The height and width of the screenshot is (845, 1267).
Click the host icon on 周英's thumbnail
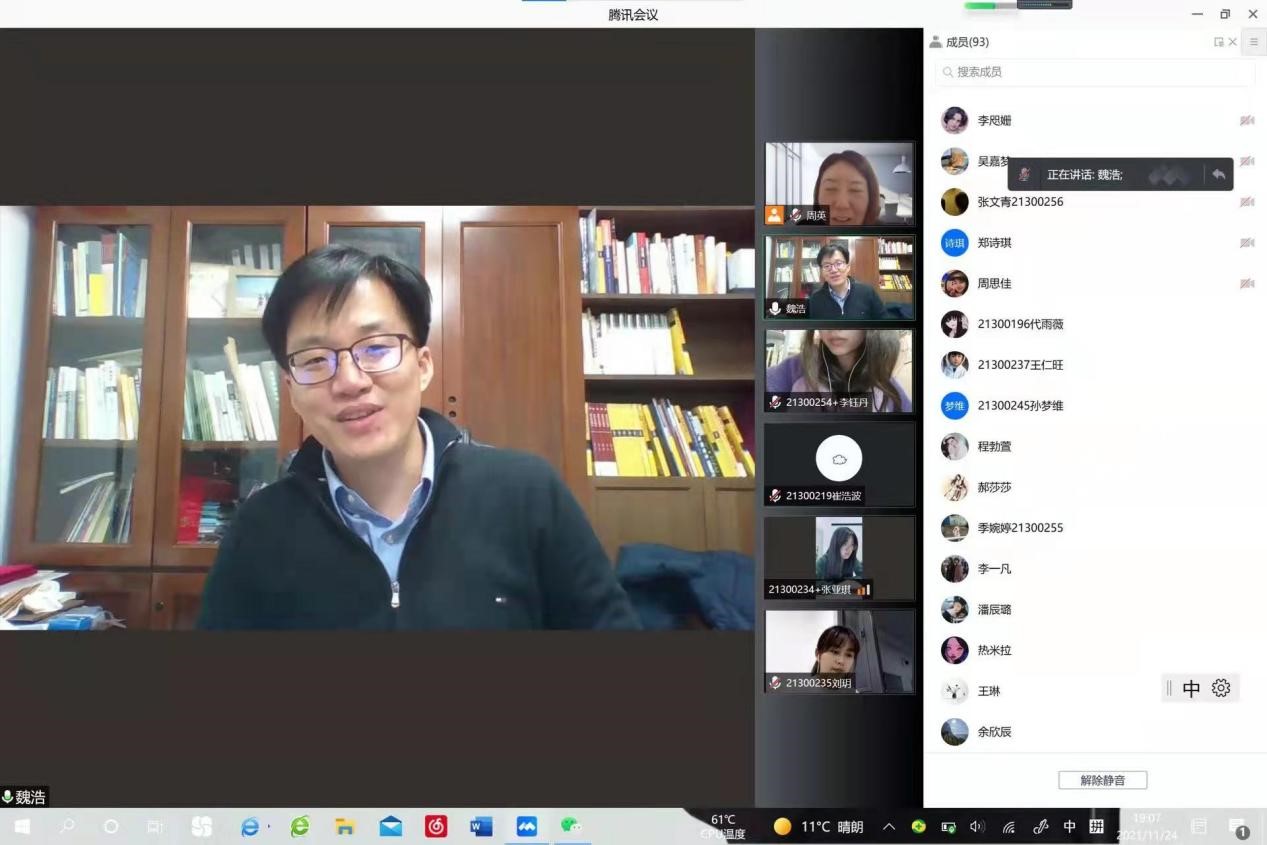coord(775,215)
